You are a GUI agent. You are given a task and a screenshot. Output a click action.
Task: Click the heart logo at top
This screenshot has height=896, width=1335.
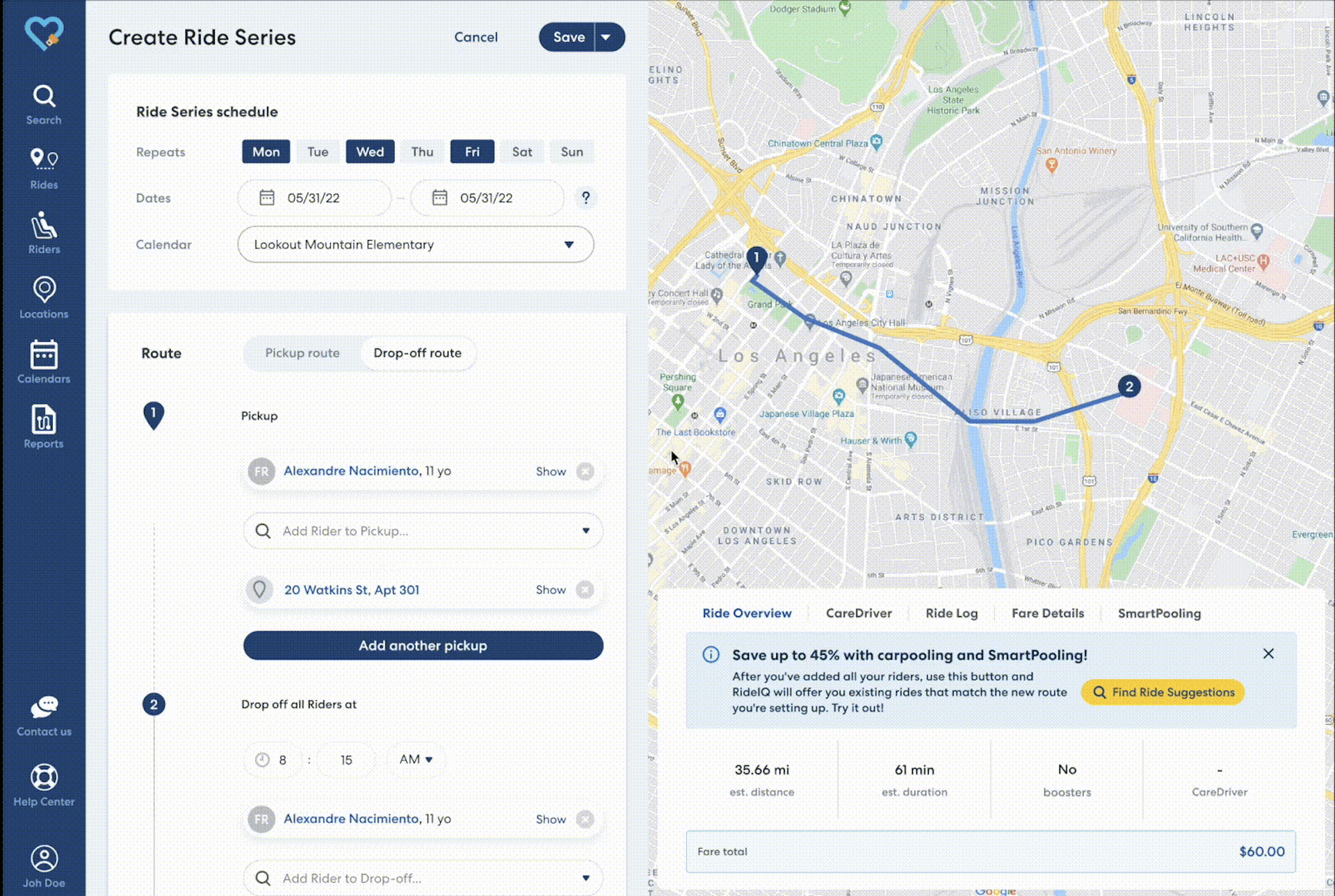pyautogui.click(x=44, y=33)
